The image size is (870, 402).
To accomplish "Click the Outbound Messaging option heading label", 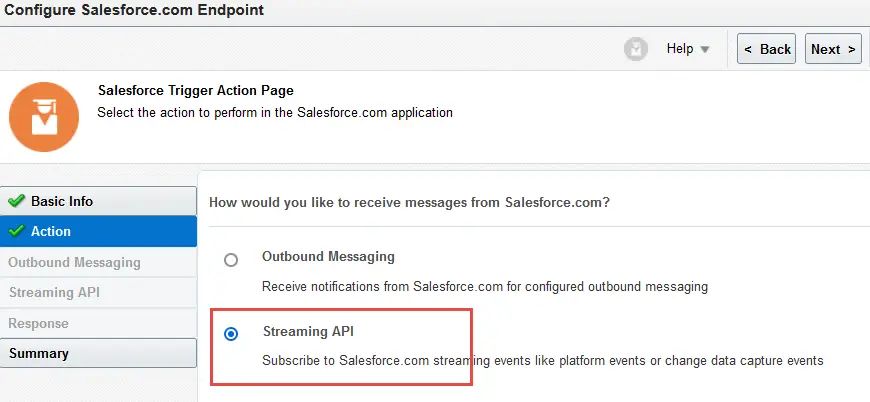I will (x=328, y=257).
